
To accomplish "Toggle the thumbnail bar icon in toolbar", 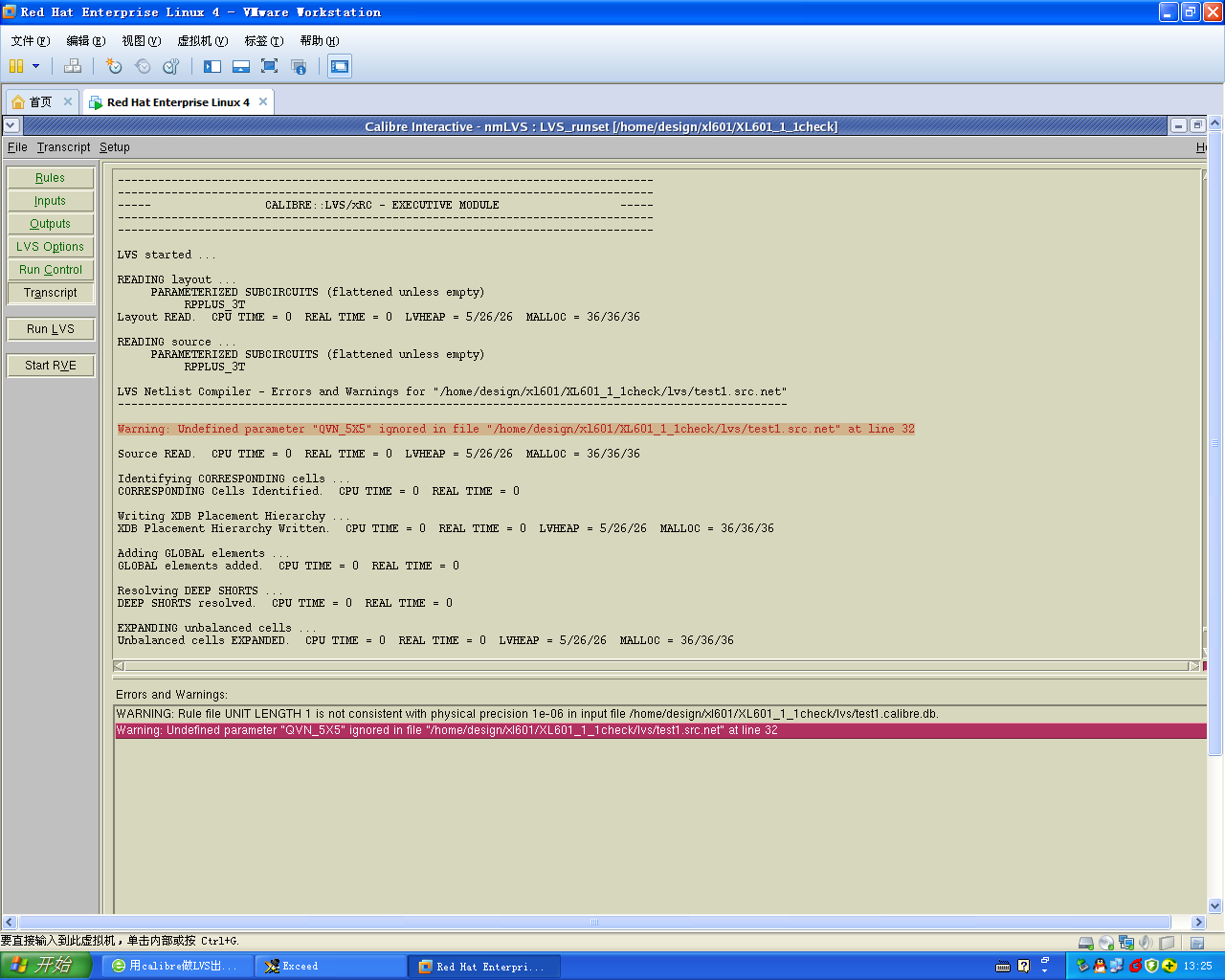I will tap(241, 66).
